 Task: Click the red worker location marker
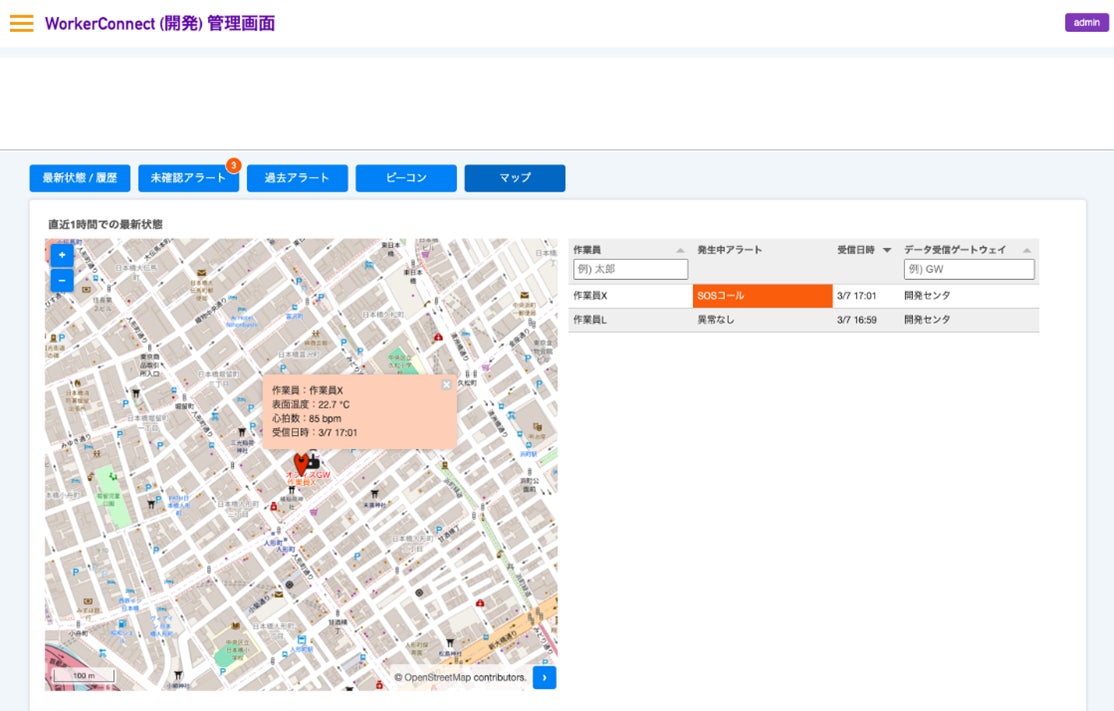301,465
